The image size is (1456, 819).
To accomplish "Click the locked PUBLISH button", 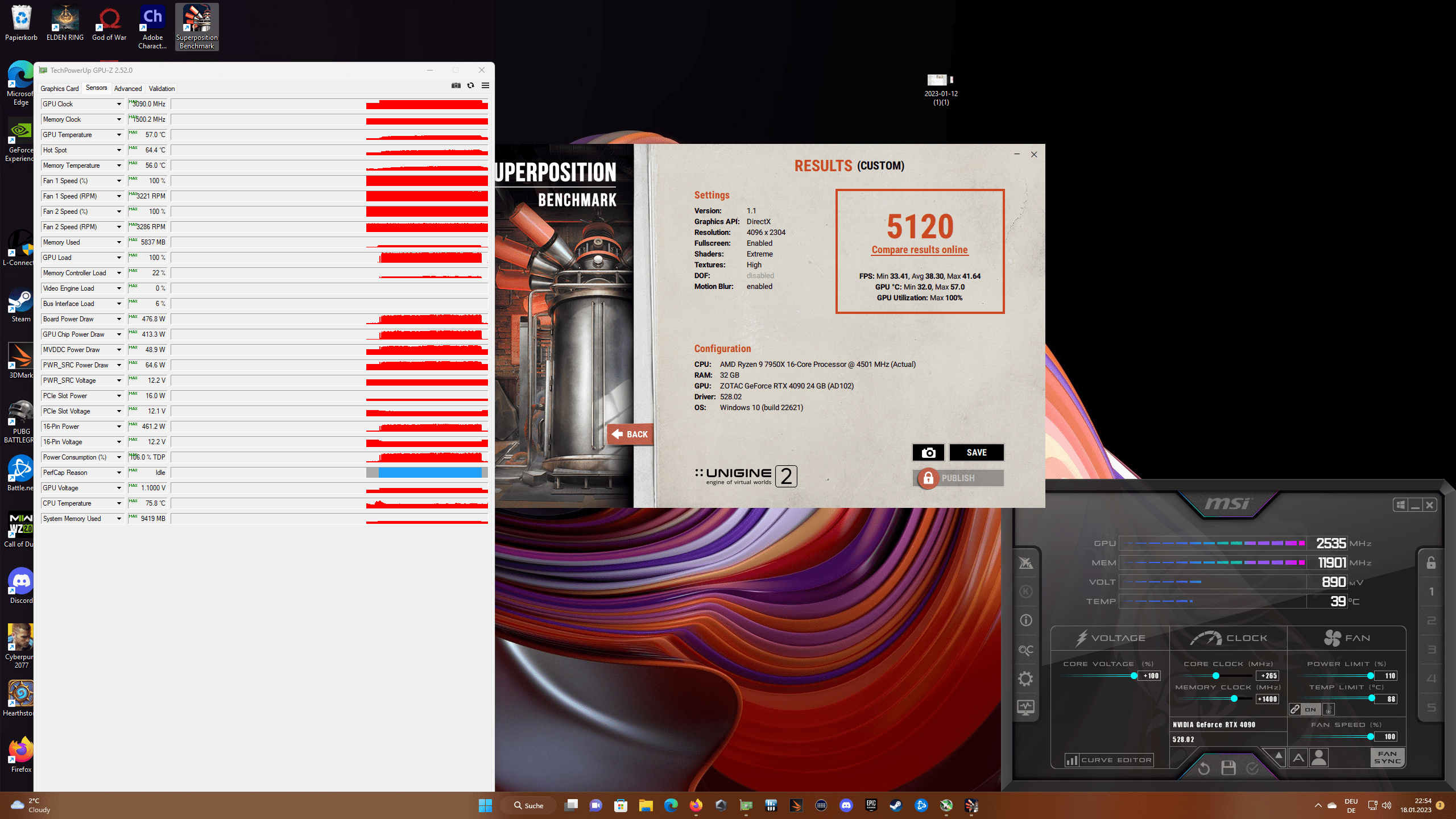I will (958, 478).
